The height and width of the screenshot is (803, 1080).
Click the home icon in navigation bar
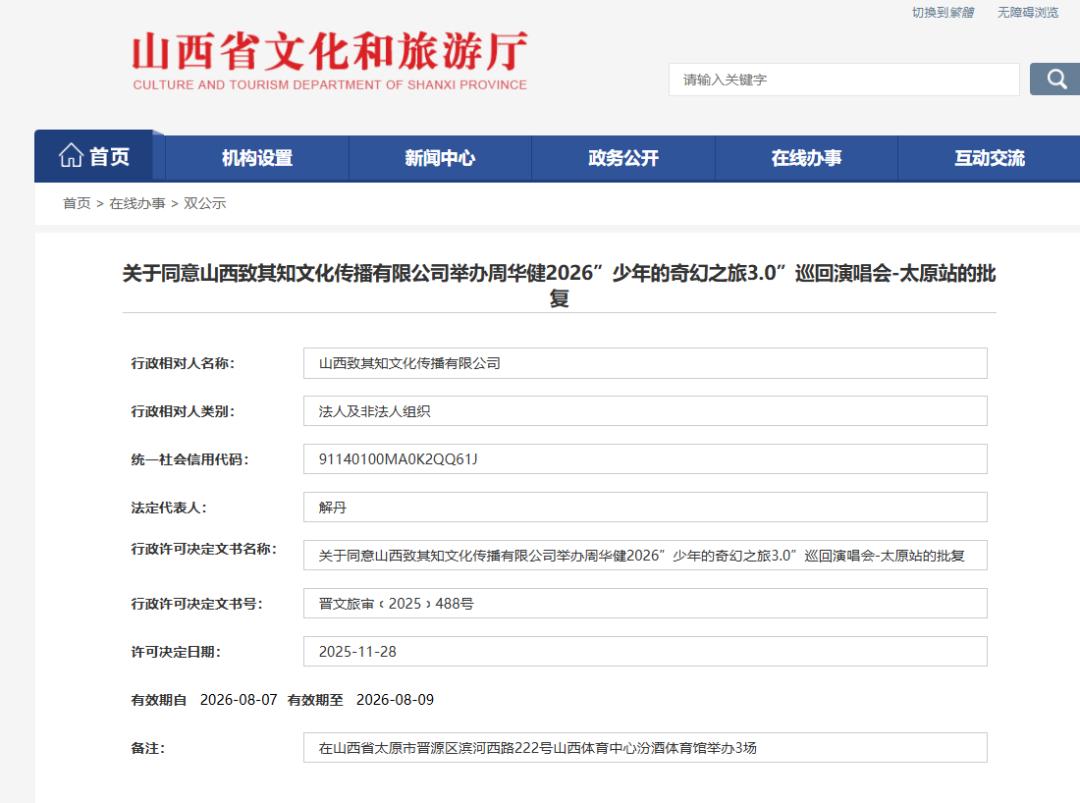tap(72, 156)
